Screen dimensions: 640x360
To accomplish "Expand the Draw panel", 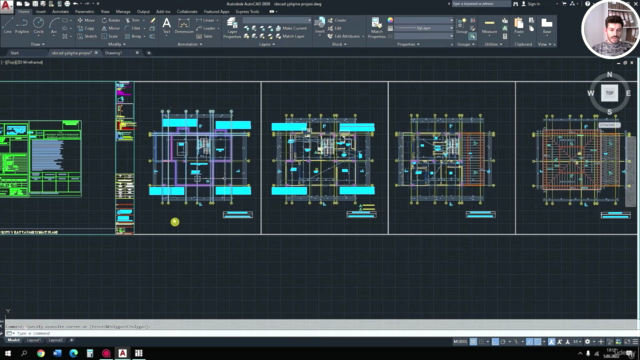I will coord(38,44).
